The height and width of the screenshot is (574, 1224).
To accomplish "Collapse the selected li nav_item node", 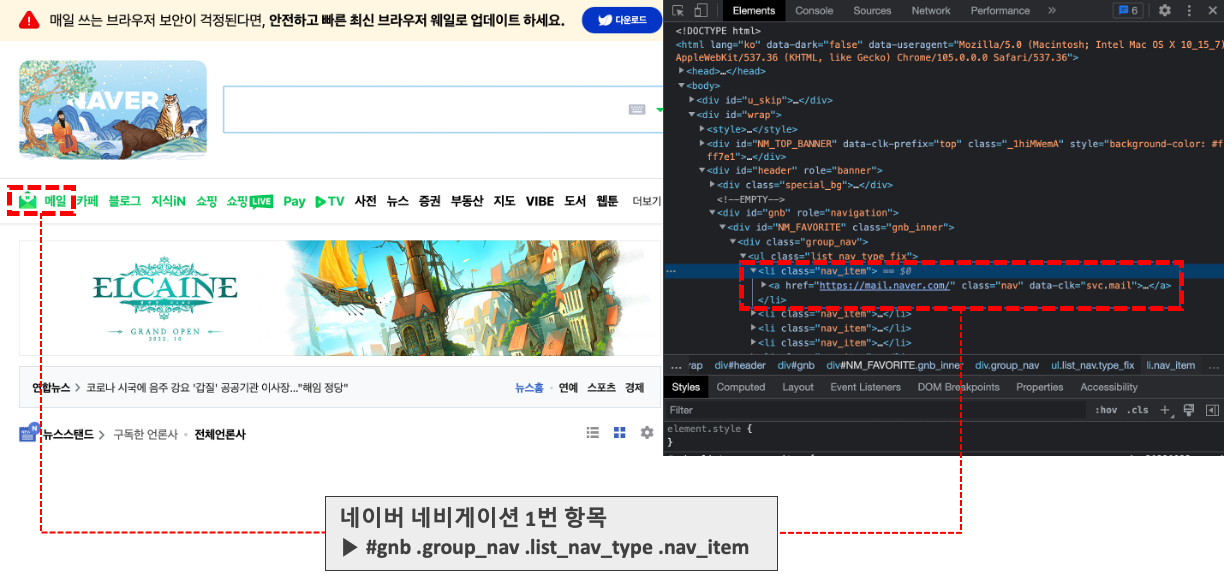I will (754, 271).
